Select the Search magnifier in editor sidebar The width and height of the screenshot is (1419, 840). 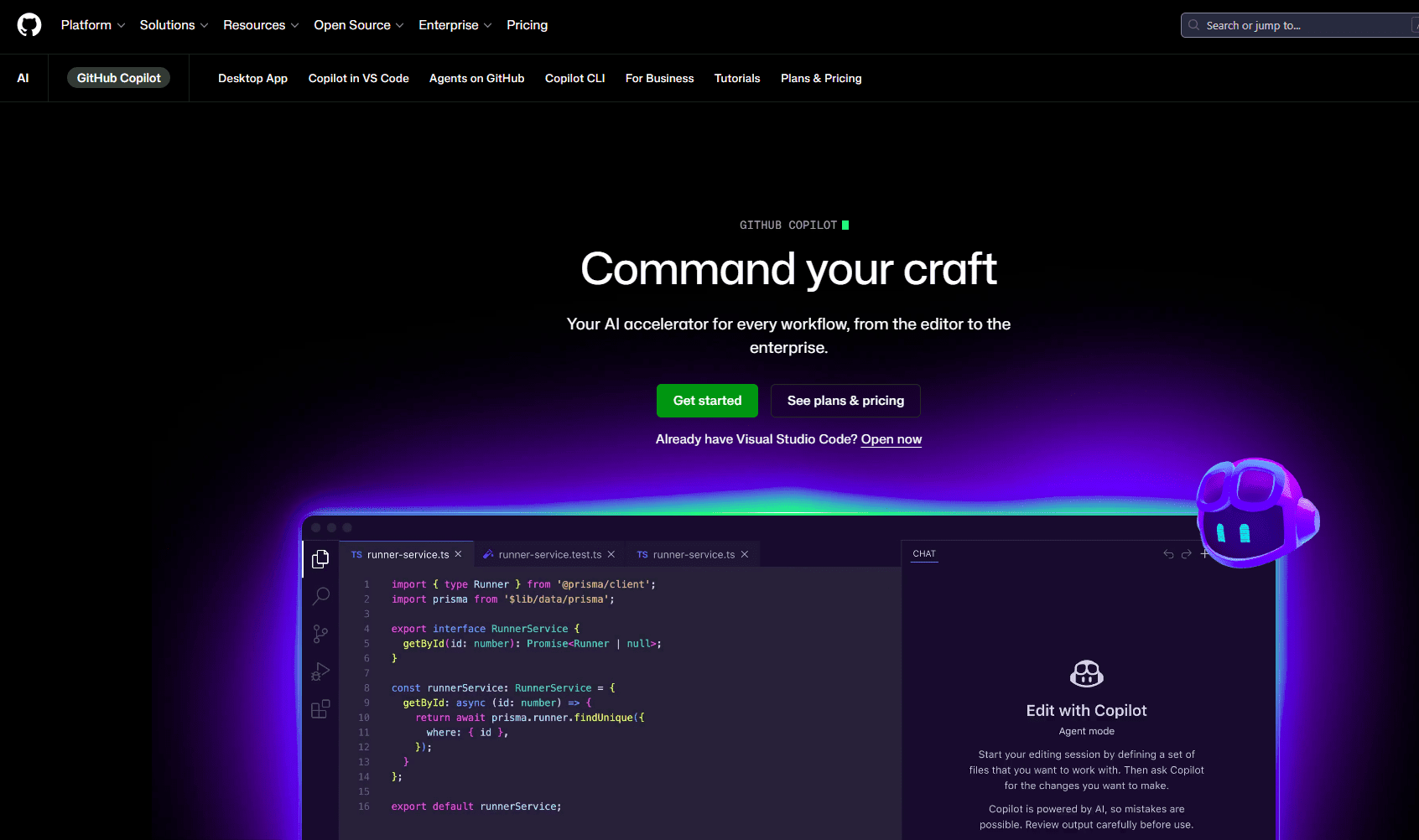pyautogui.click(x=320, y=596)
